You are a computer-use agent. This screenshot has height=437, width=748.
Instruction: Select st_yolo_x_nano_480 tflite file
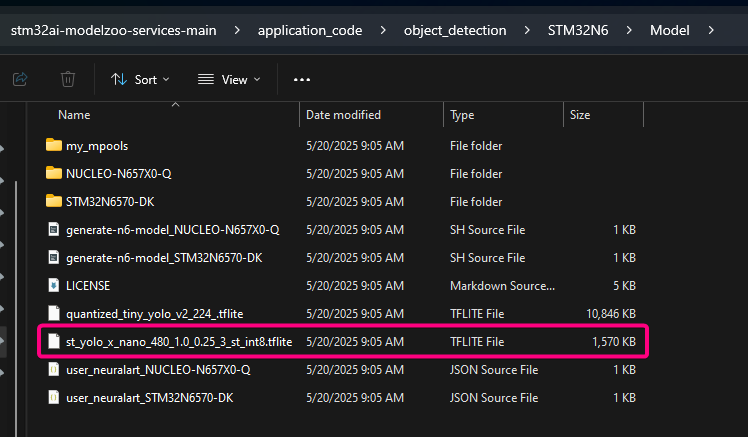pos(179,341)
